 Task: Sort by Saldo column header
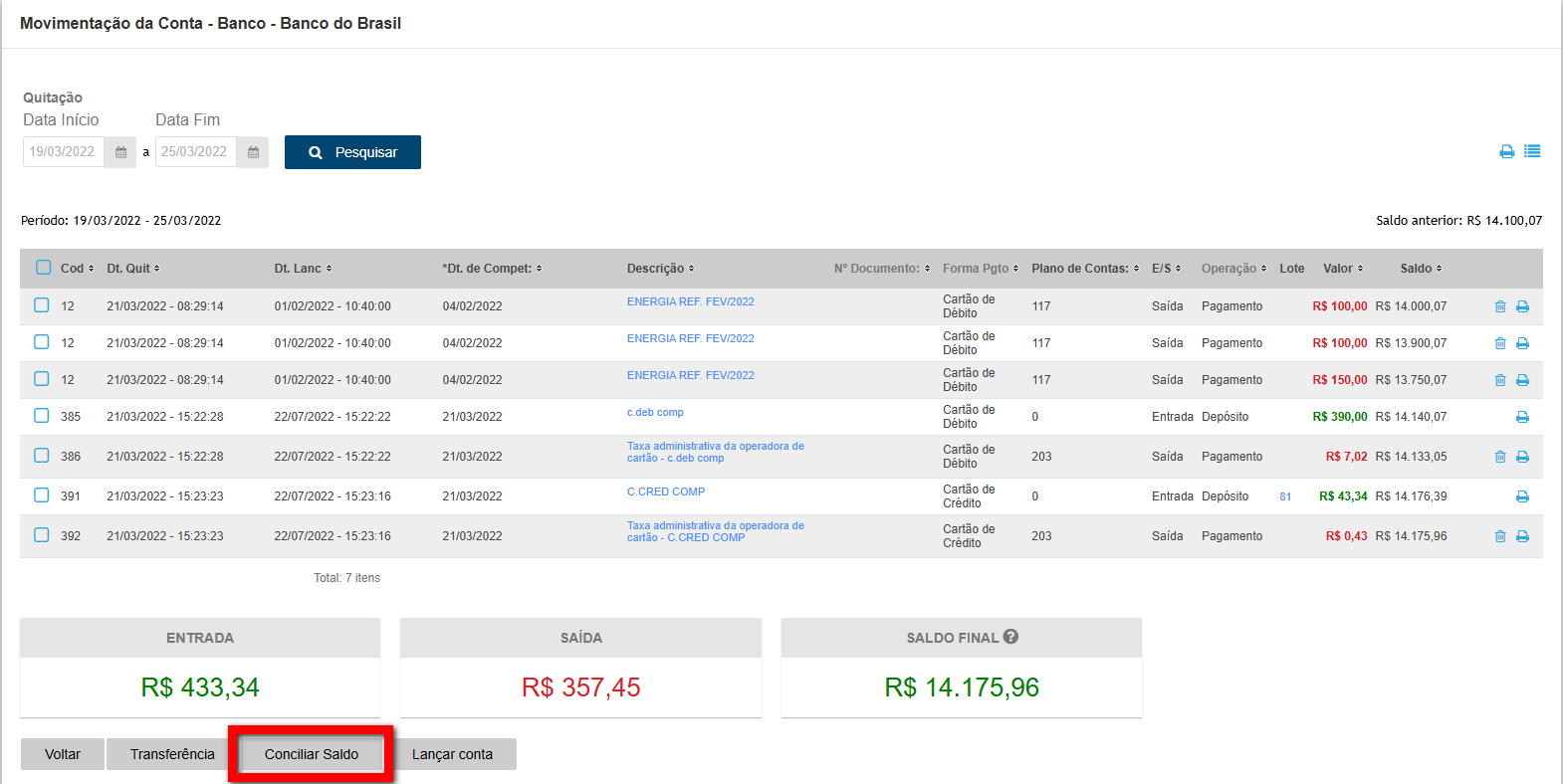point(1421,269)
